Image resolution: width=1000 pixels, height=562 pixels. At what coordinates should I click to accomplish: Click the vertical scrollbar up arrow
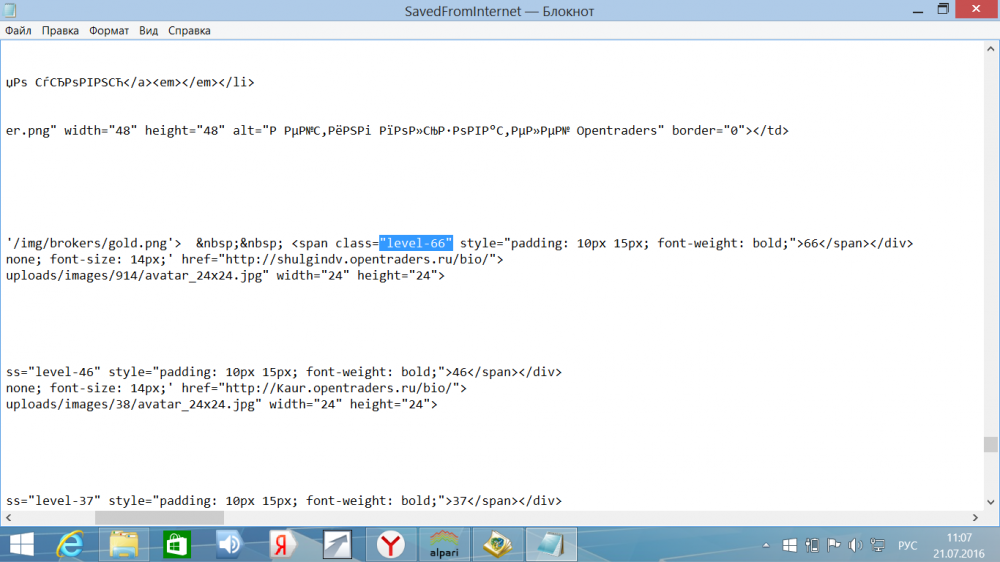click(x=990, y=49)
